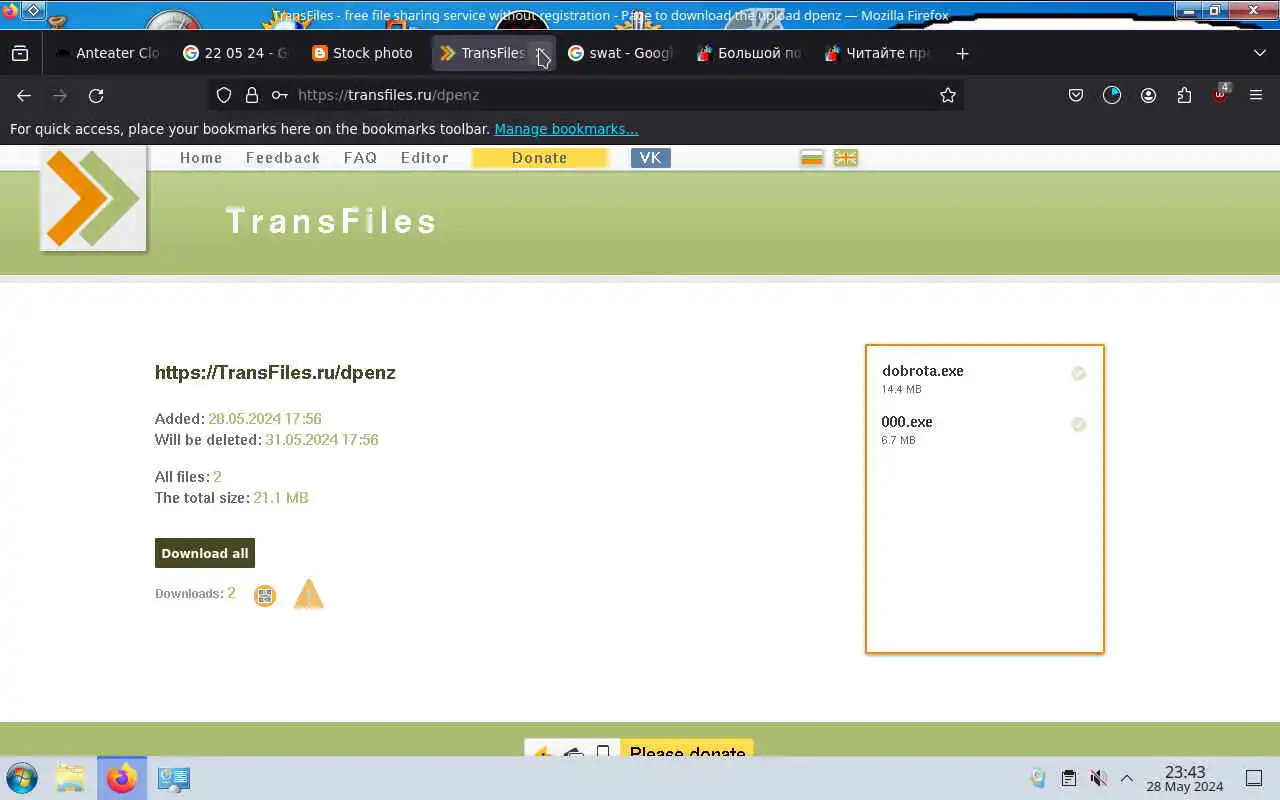
Task: Open the Firefox account icon
Action: 1148,95
